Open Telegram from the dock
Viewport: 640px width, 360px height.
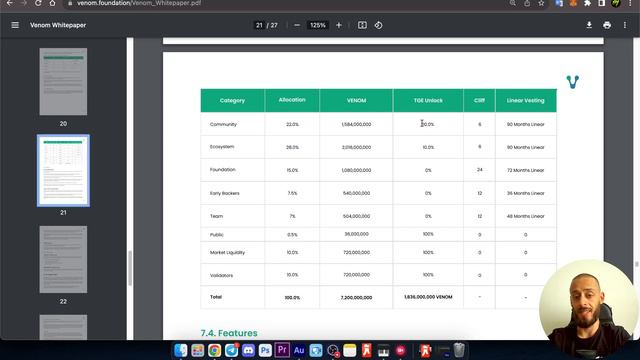coord(231,350)
